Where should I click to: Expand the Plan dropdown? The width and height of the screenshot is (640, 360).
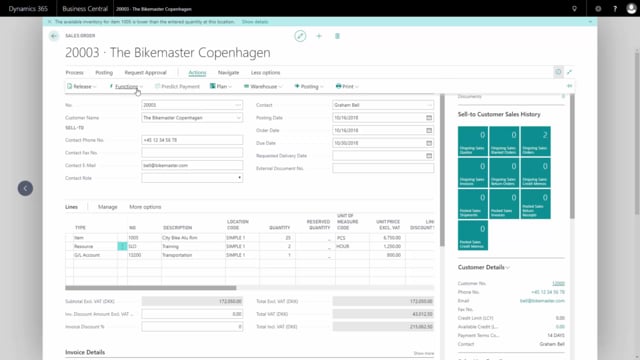(x=221, y=87)
